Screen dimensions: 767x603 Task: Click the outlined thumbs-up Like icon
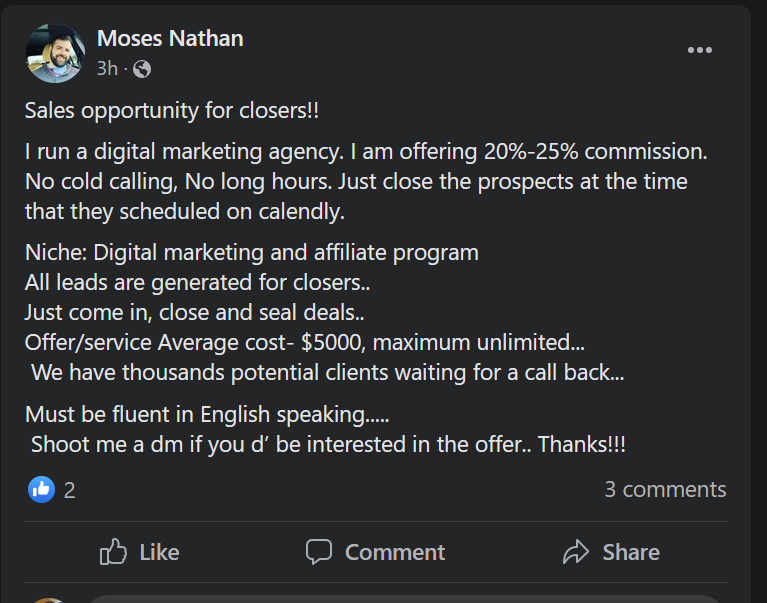point(115,551)
